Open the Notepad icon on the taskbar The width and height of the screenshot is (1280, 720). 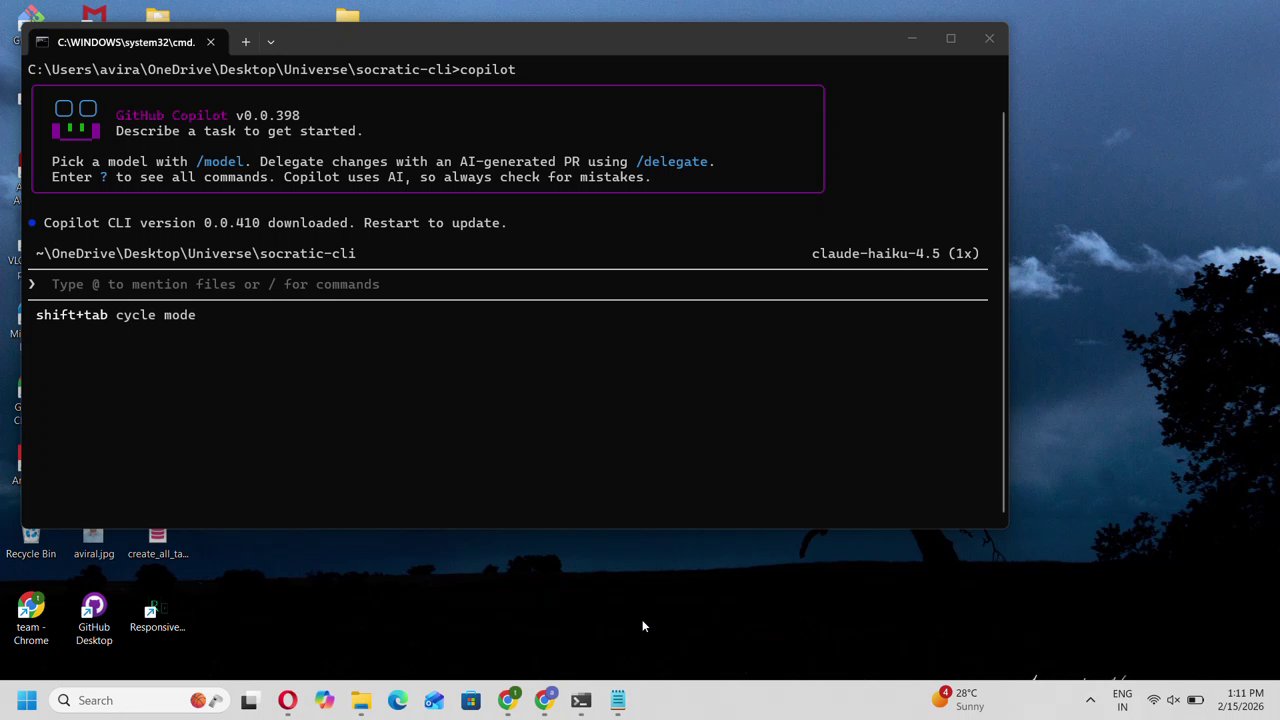[618, 700]
